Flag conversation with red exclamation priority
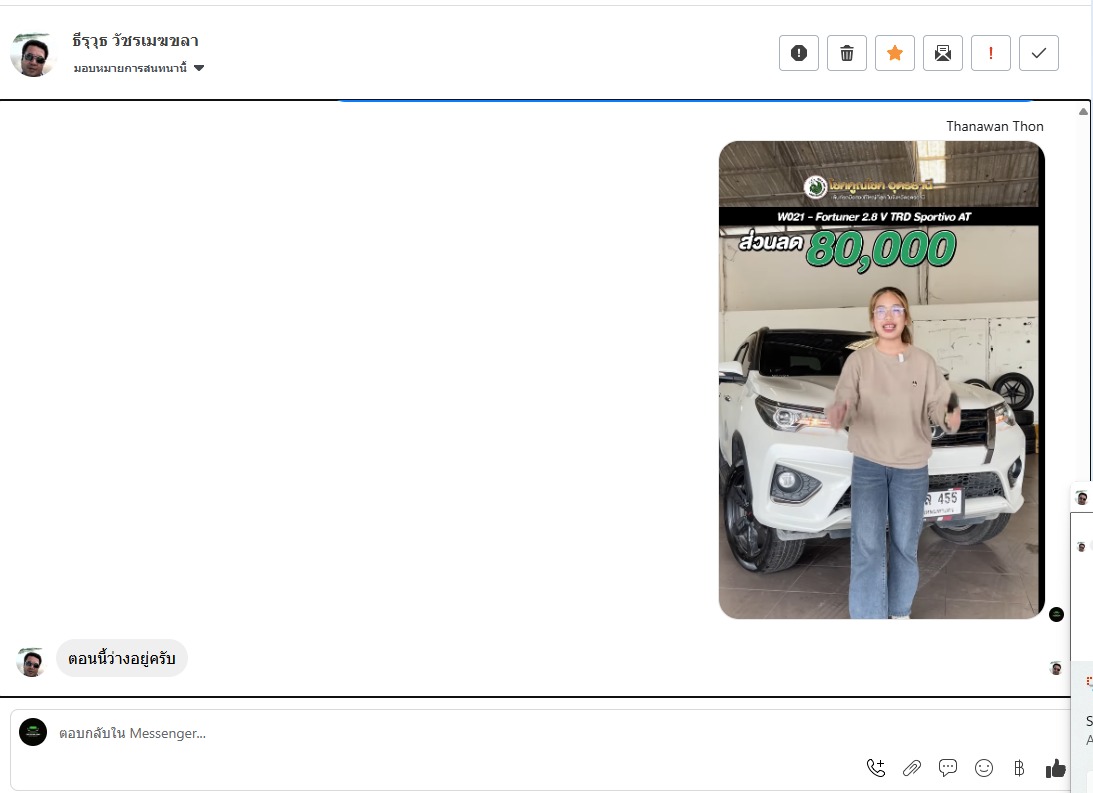Viewport: 1093px width, 793px height. click(x=990, y=53)
